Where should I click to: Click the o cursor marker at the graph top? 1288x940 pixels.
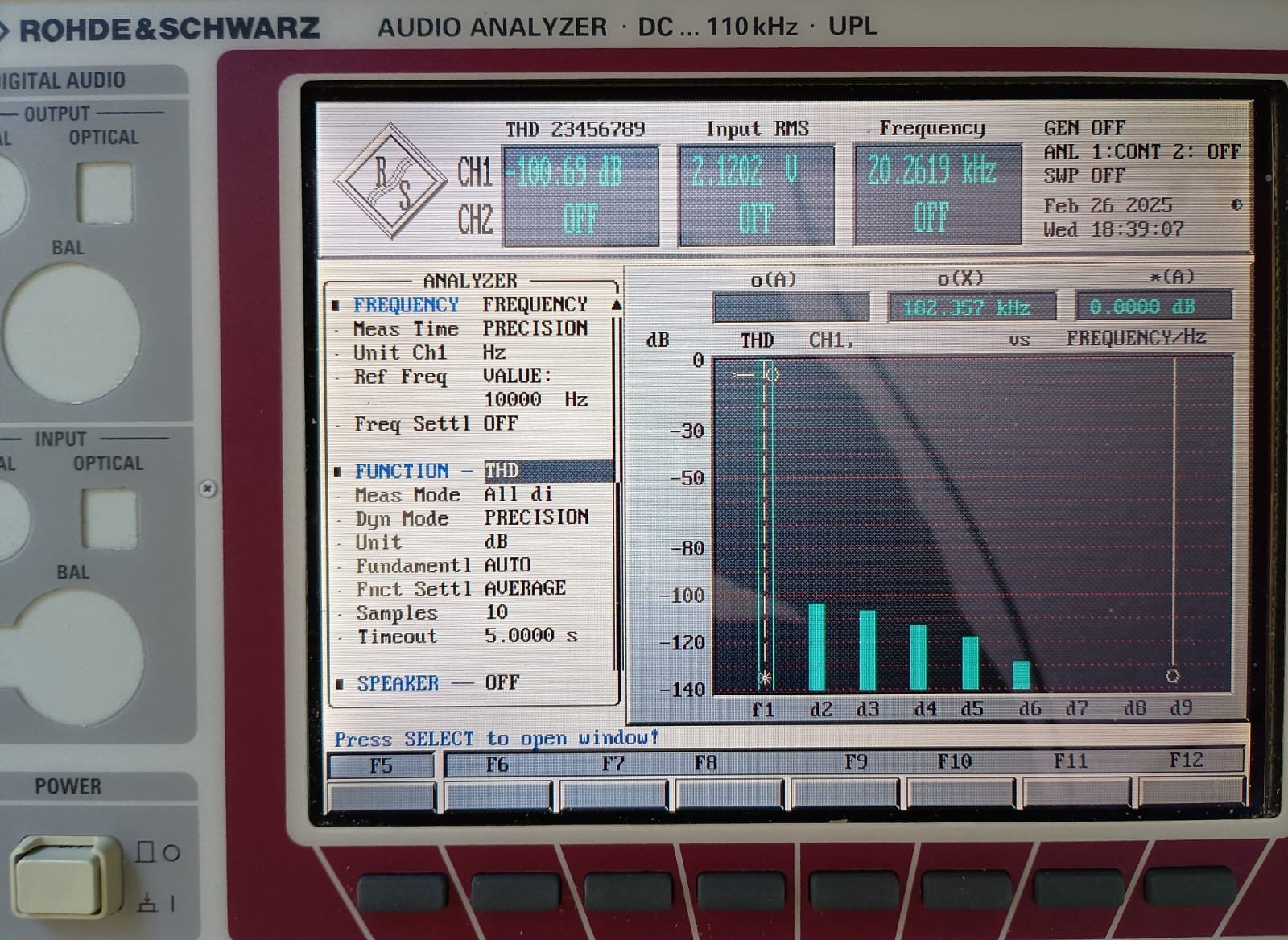772,375
